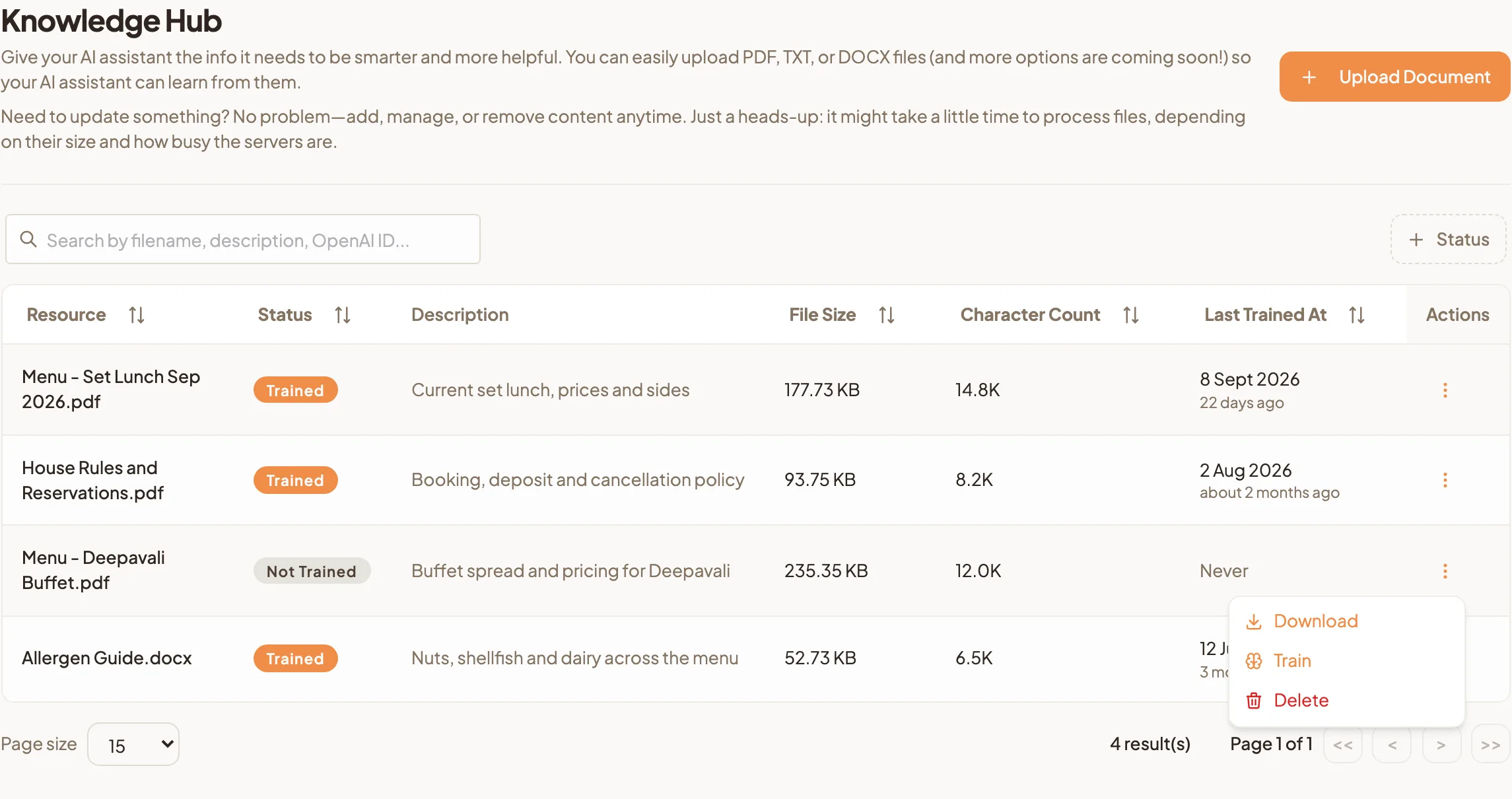Open actions menu for House Rules row
1512x799 pixels.
pyautogui.click(x=1445, y=480)
